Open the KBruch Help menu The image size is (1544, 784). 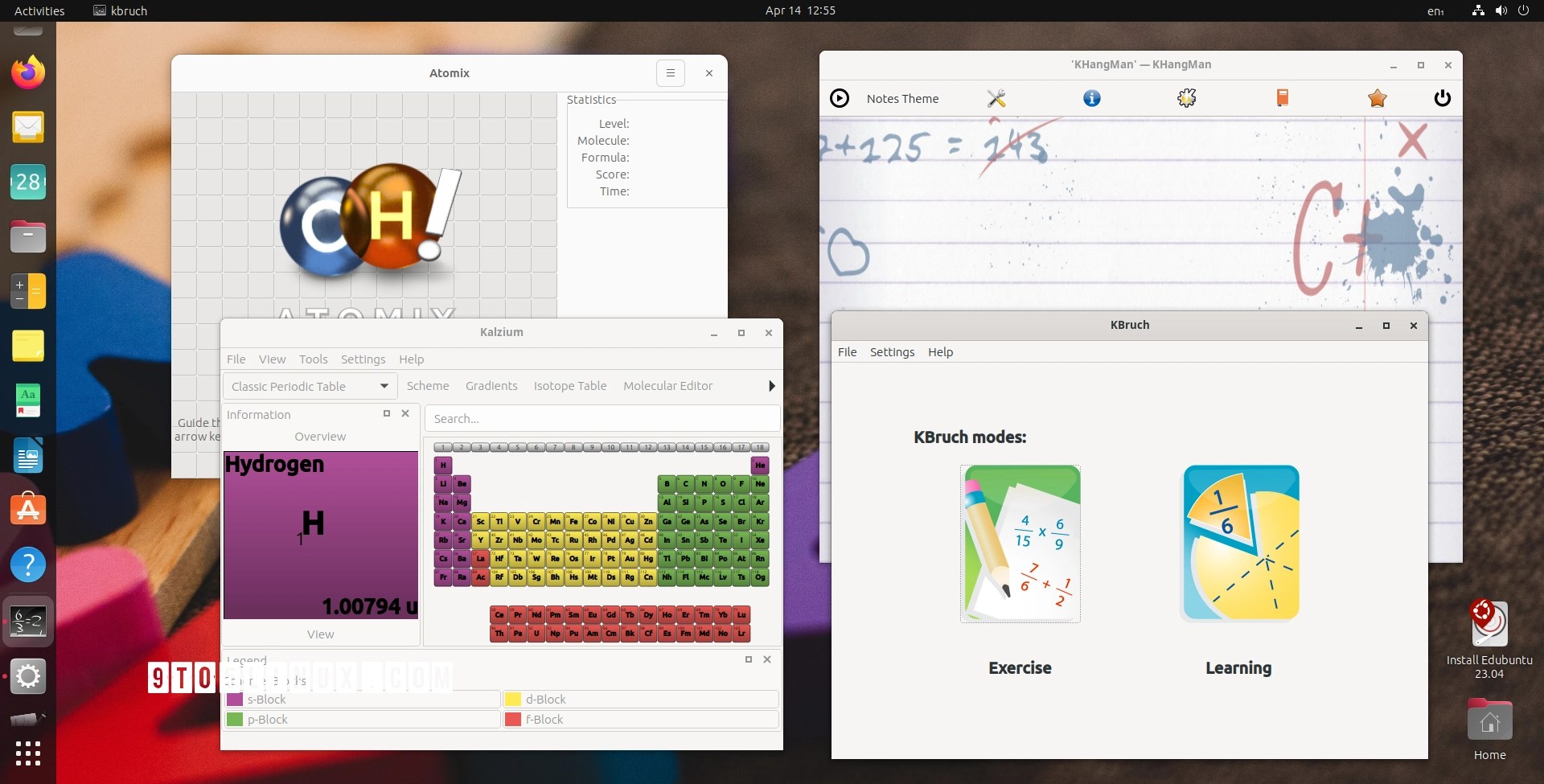coord(941,352)
